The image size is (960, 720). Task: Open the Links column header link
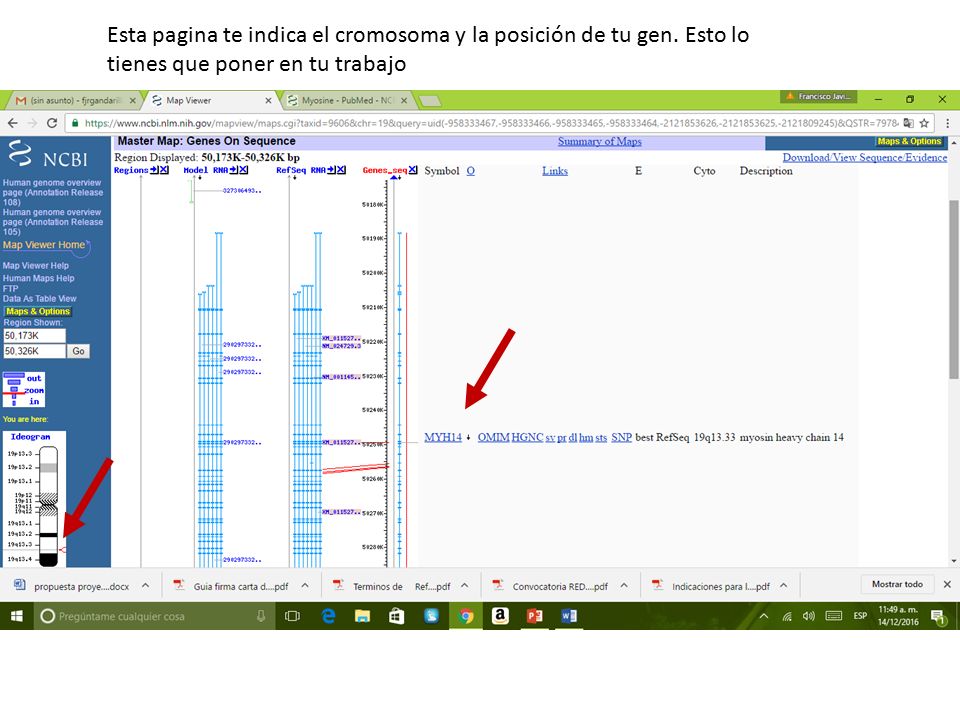pyautogui.click(x=555, y=171)
